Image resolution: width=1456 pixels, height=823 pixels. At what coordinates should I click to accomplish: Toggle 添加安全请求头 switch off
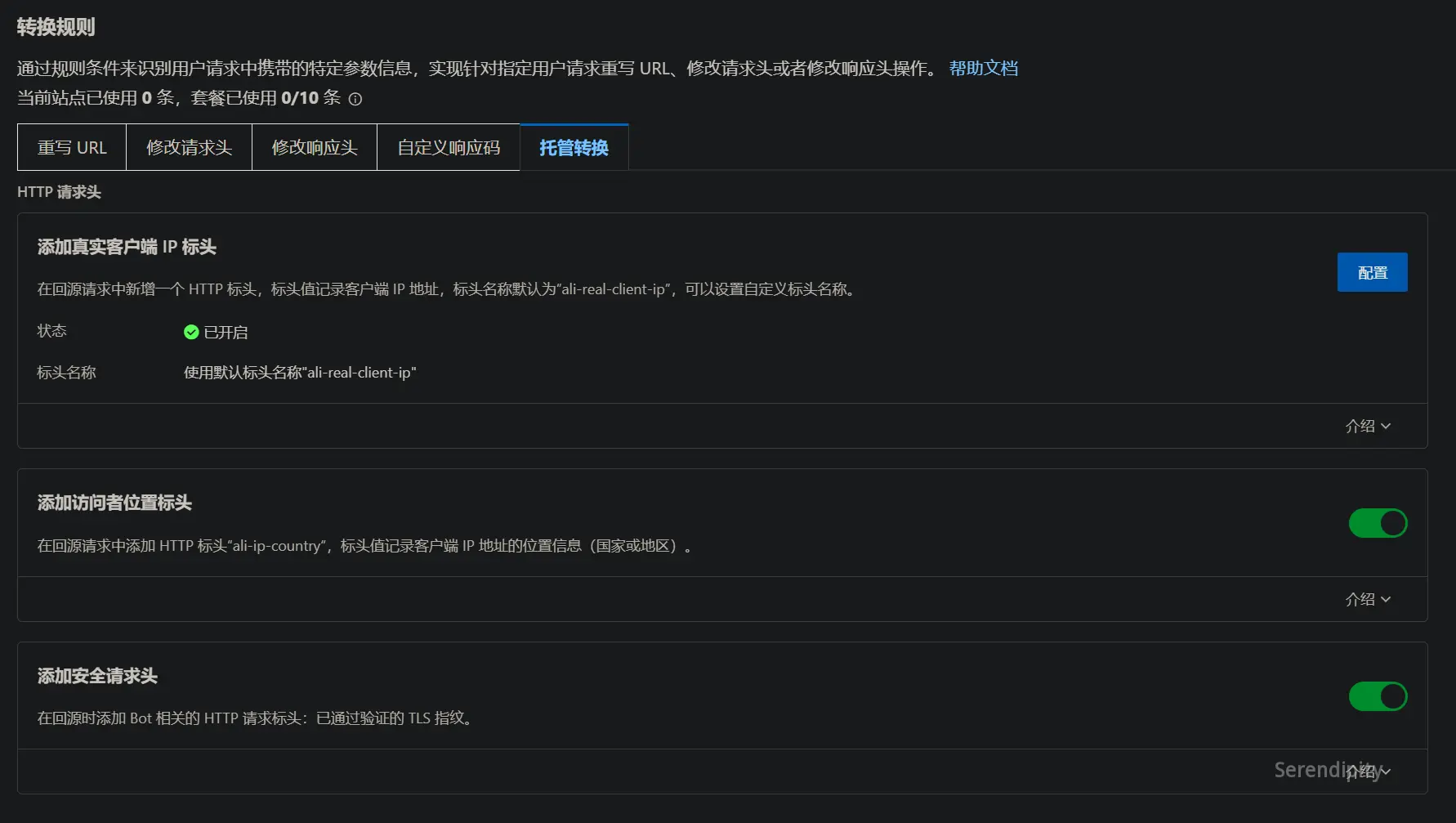click(x=1378, y=696)
